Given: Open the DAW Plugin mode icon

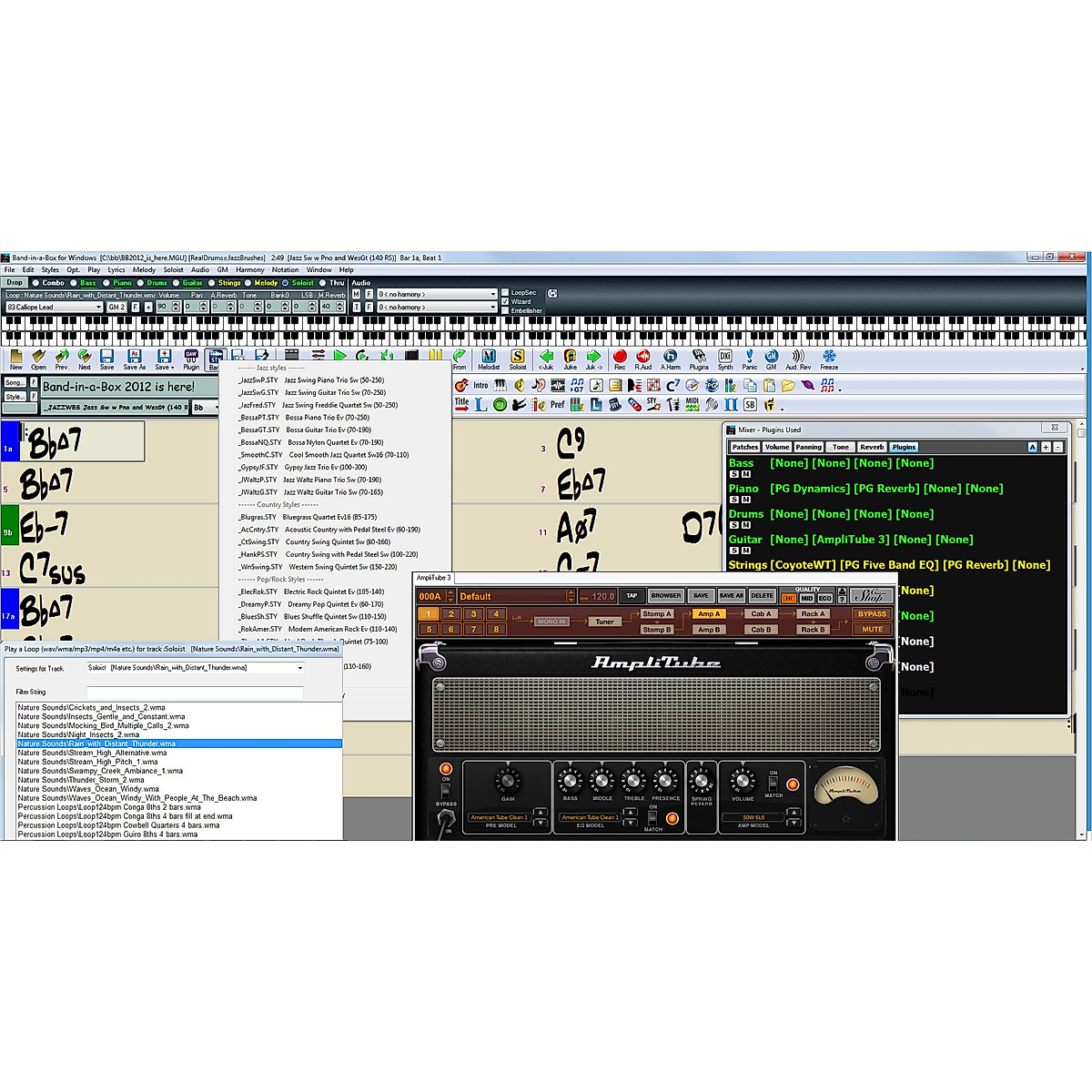Looking at the screenshot, I should 191,358.
